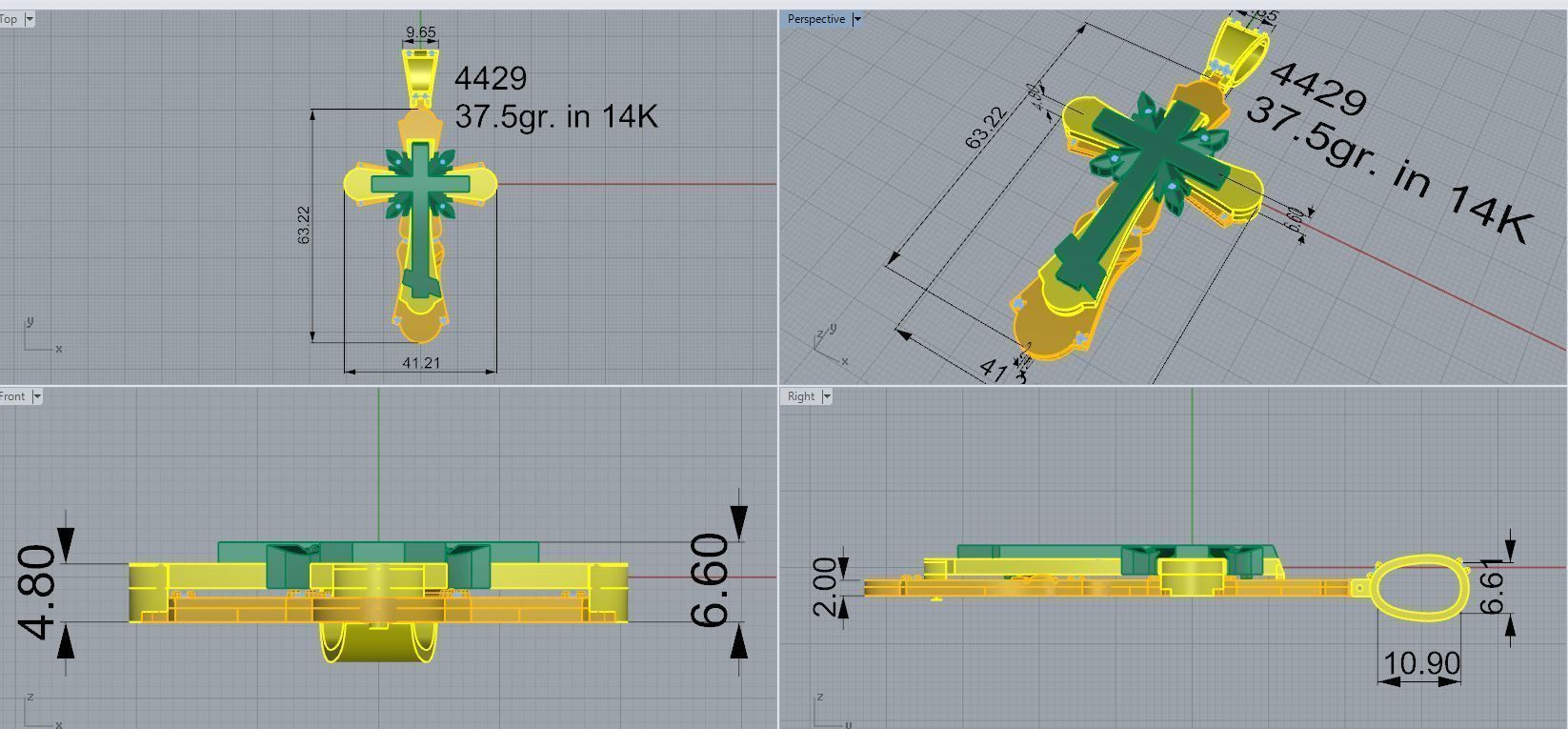Select the 10.90 dimension in Right viewport
This screenshot has height=729, width=1568.
click(1420, 662)
